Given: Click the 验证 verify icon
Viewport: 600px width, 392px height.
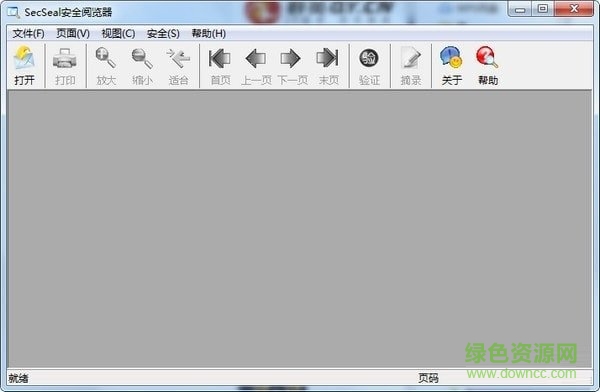Looking at the screenshot, I should 369,58.
